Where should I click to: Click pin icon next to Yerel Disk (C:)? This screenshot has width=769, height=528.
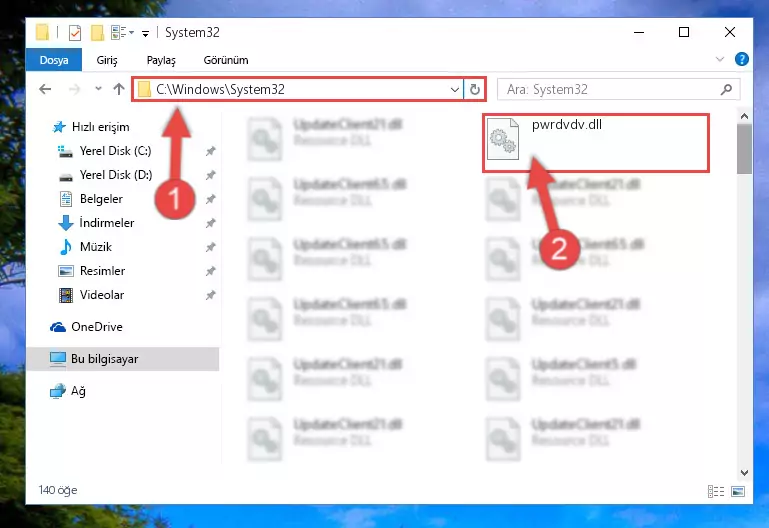(210, 151)
